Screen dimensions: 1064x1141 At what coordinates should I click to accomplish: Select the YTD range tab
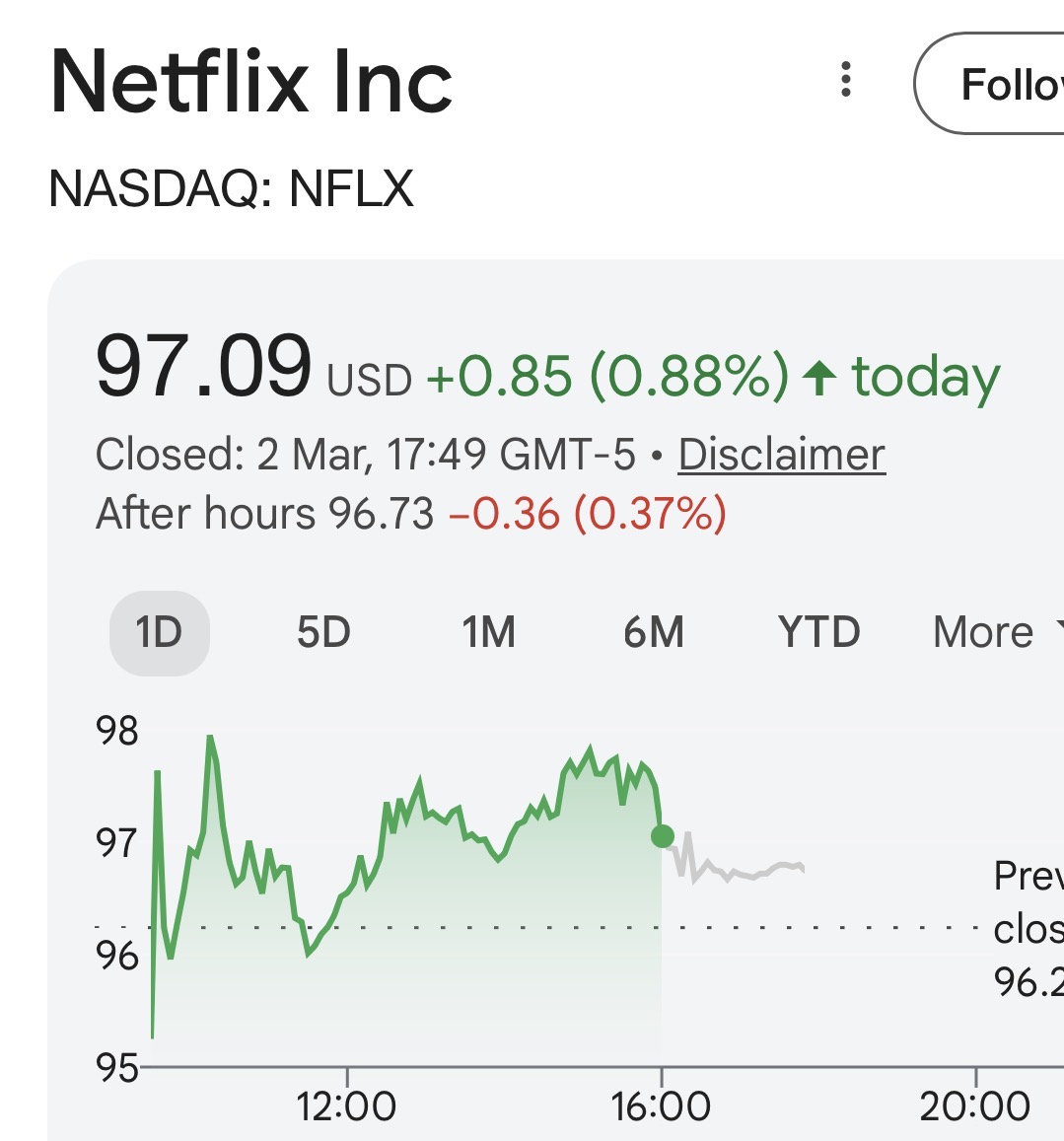818,632
